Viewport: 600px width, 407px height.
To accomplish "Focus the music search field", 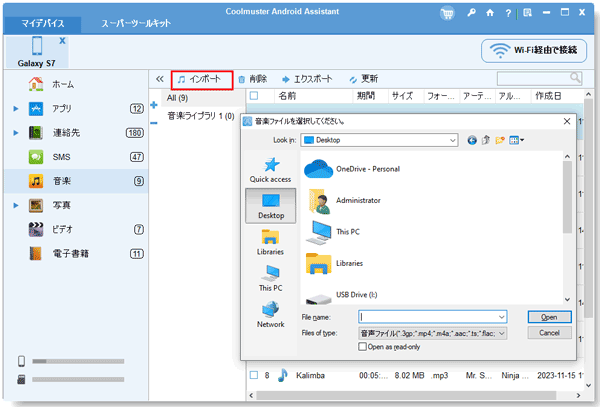I will (534, 78).
